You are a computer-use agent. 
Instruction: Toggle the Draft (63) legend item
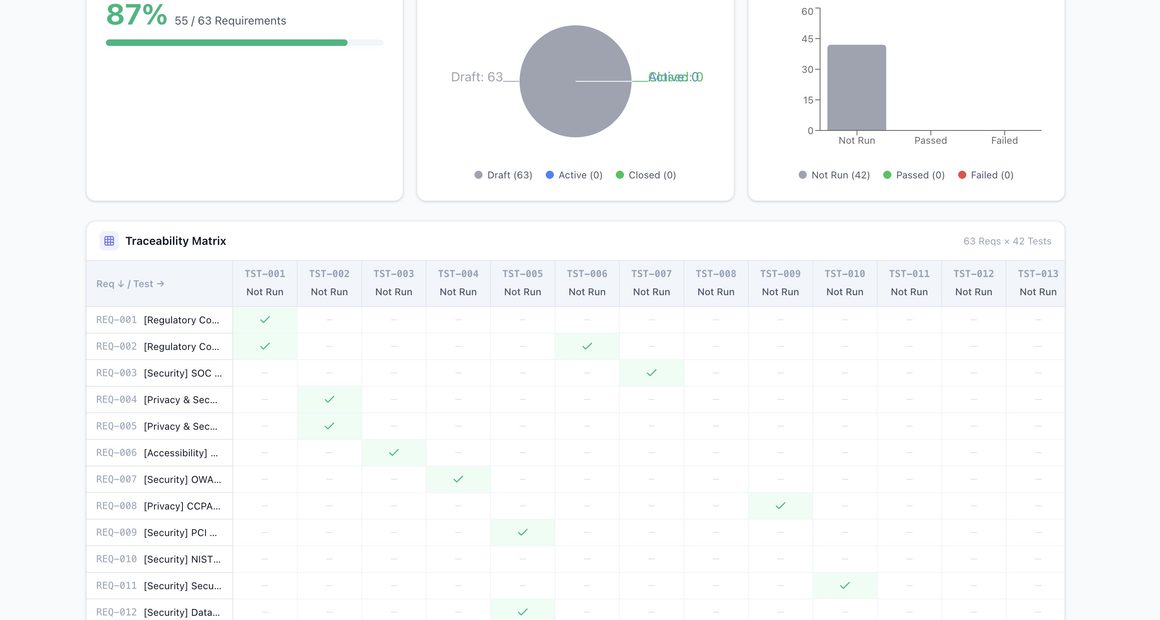pos(503,175)
